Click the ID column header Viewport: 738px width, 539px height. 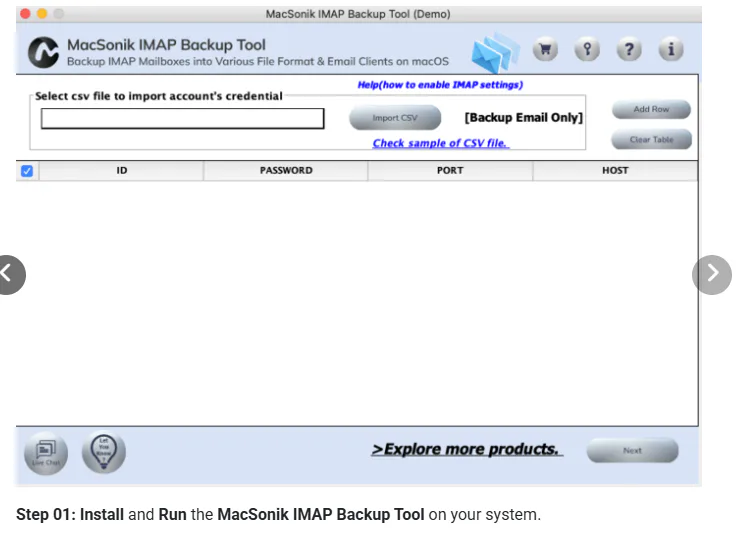click(x=121, y=170)
